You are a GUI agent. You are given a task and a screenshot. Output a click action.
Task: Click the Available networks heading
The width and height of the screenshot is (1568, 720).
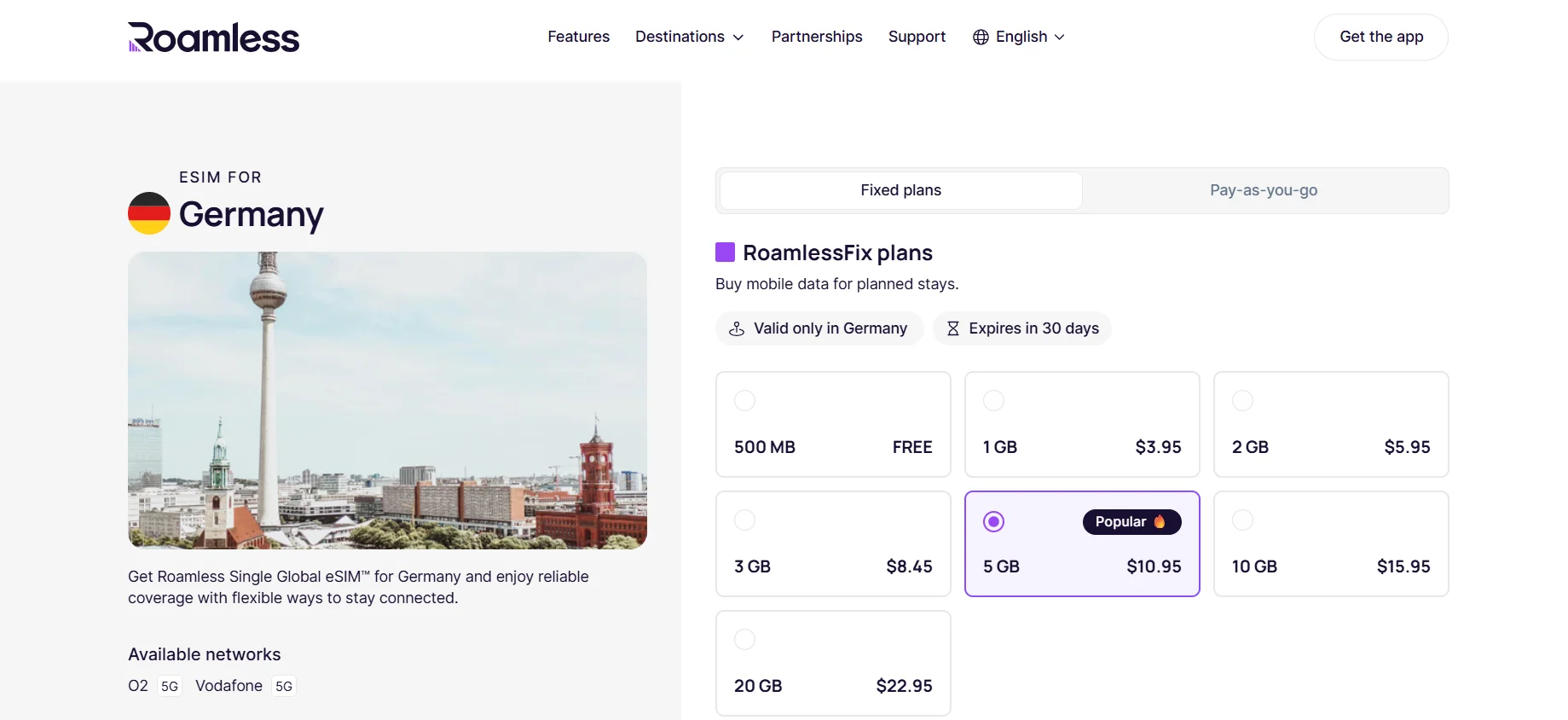pos(205,654)
